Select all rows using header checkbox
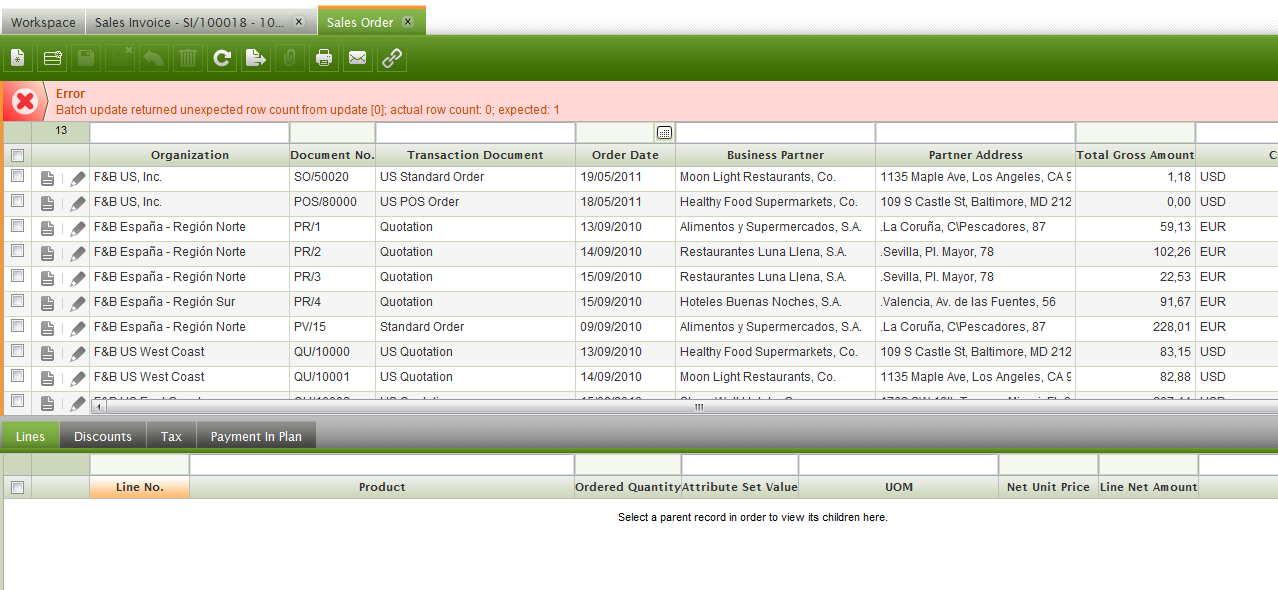The width and height of the screenshot is (1278, 590). (17, 155)
